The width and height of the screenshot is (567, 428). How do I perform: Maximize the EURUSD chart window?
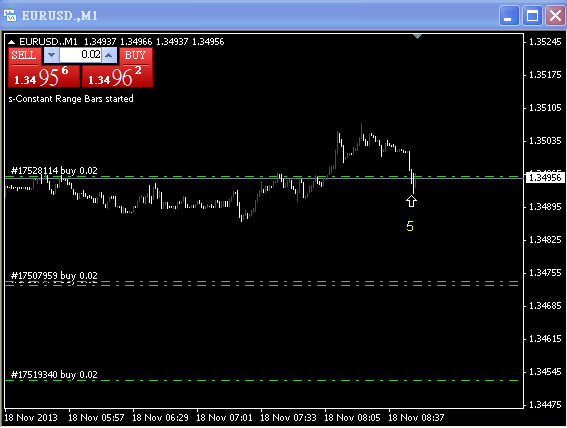(x=532, y=16)
